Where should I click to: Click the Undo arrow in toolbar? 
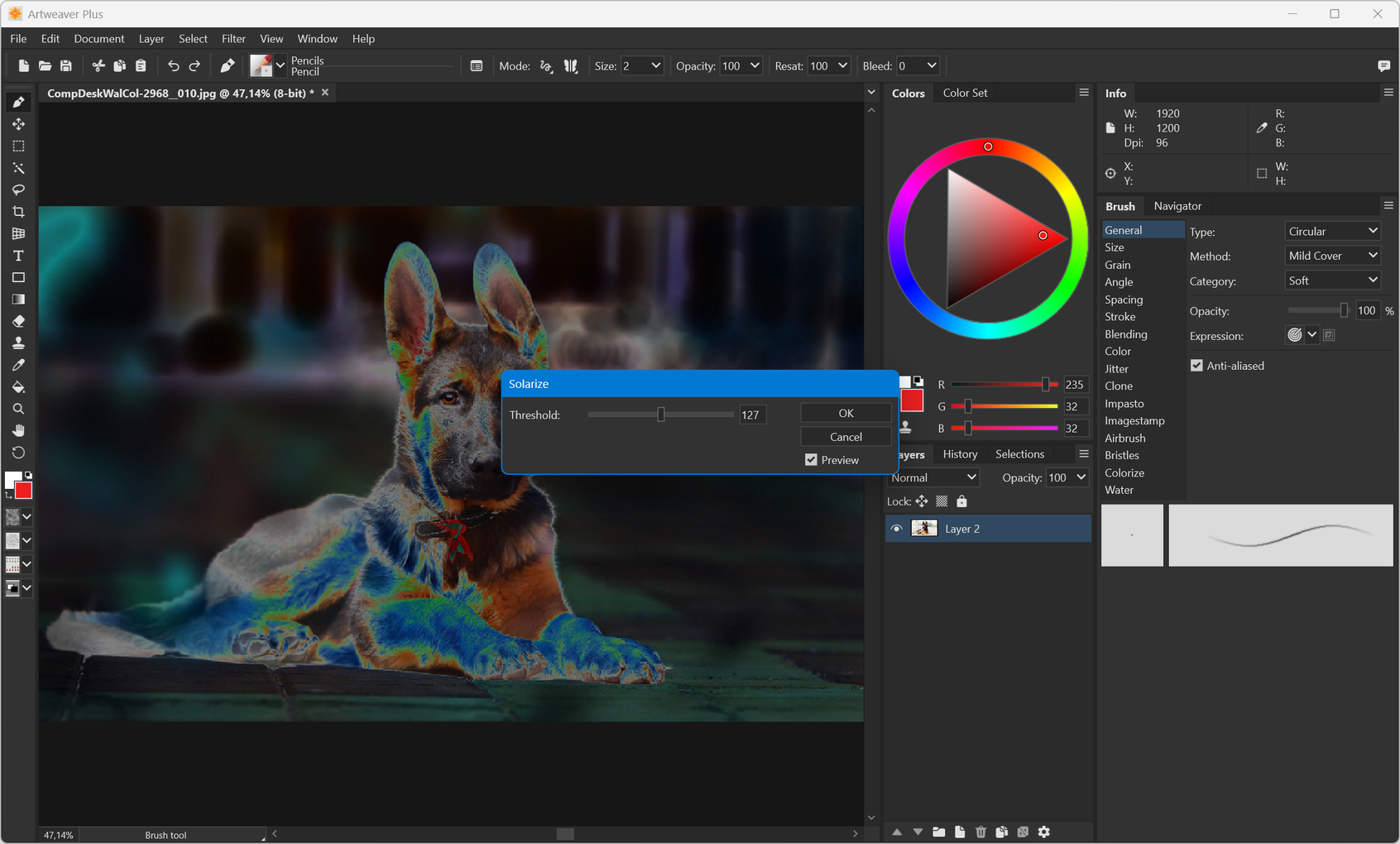[173, 66]
